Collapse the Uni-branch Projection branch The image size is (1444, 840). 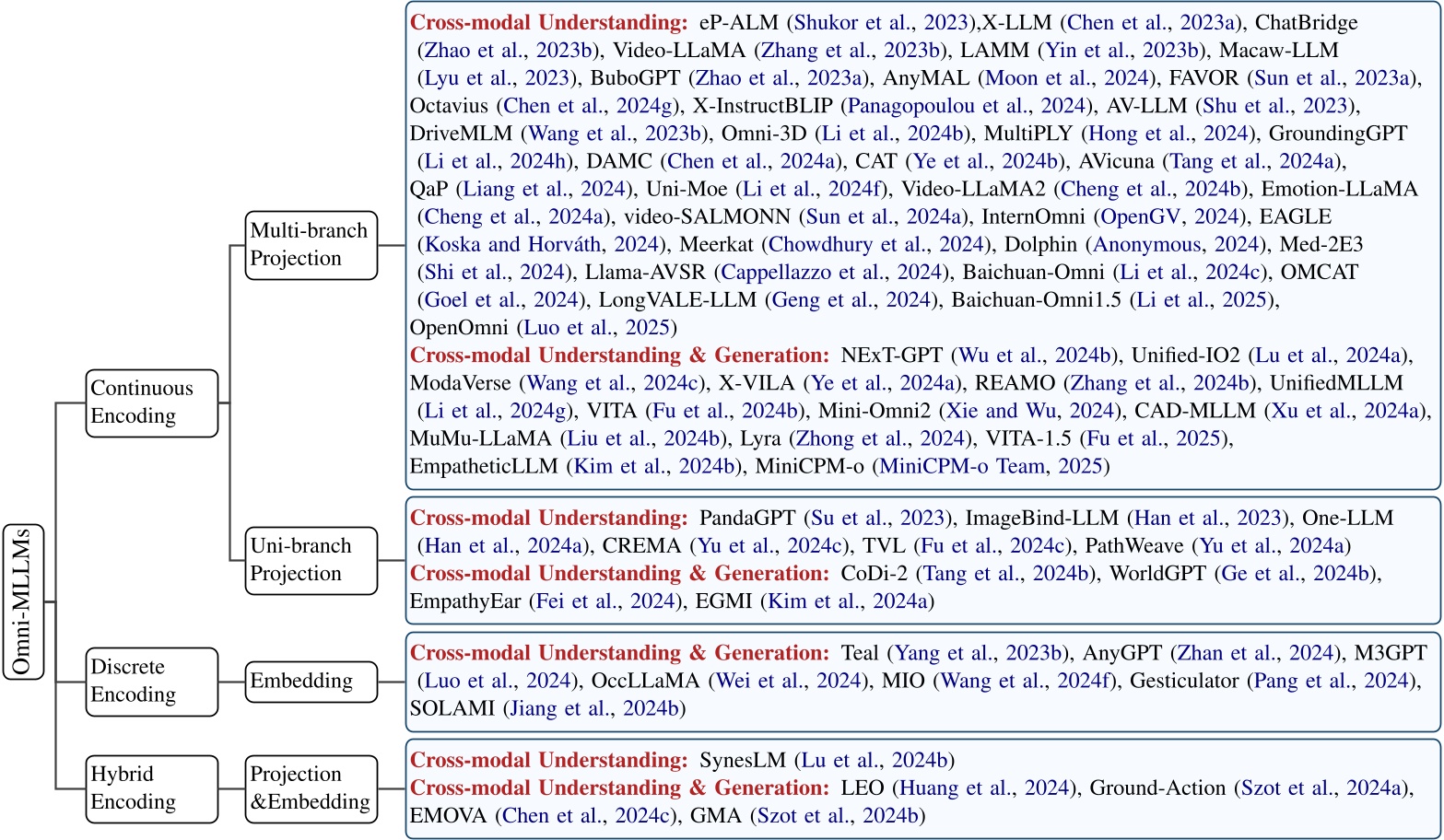pyautogui.click(x=311, y=560)
